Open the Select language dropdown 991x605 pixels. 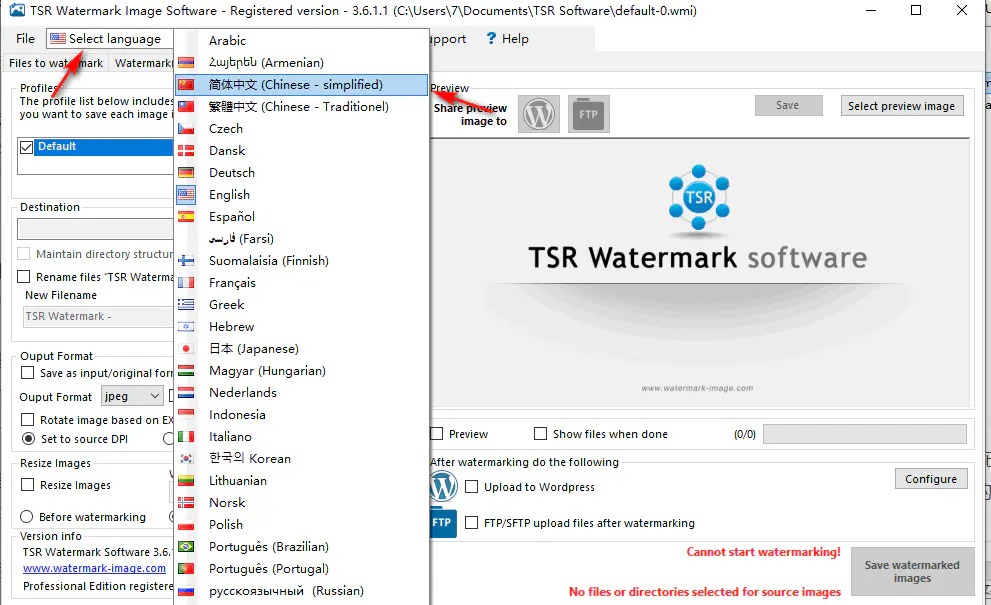(105, 39)
